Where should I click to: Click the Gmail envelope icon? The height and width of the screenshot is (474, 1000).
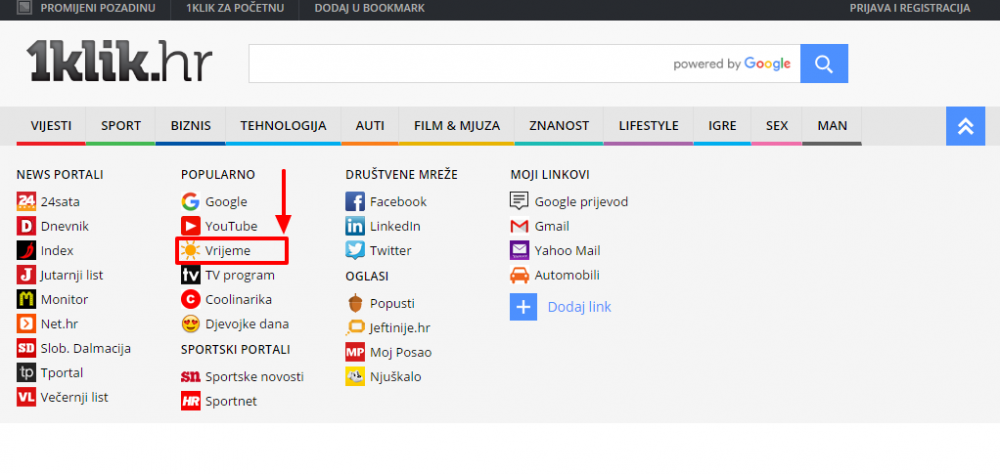coord(520,226)
